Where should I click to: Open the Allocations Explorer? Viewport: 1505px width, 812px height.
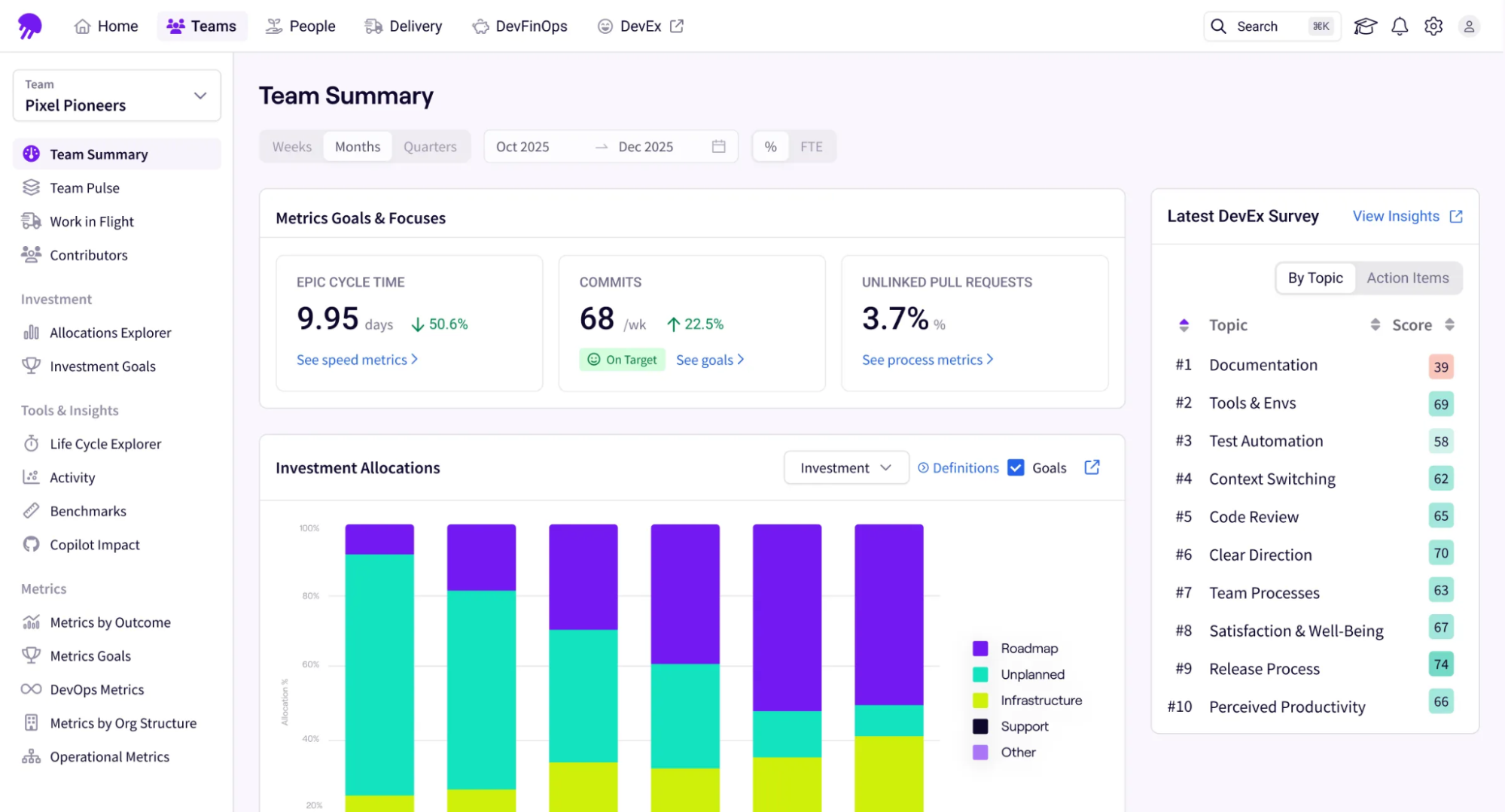[x=110, y=333]
